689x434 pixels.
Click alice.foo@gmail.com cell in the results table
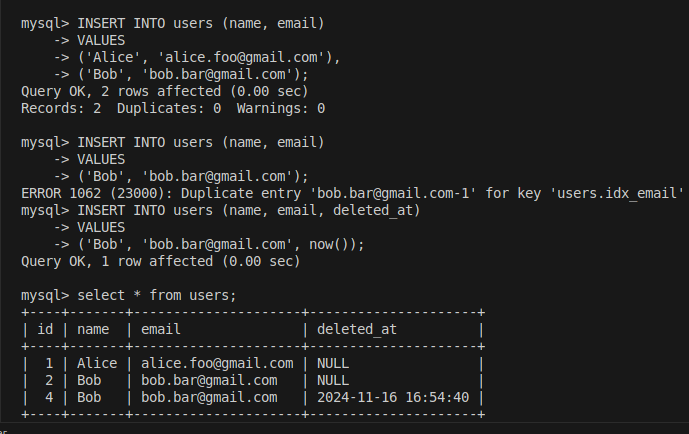point(216,364)
